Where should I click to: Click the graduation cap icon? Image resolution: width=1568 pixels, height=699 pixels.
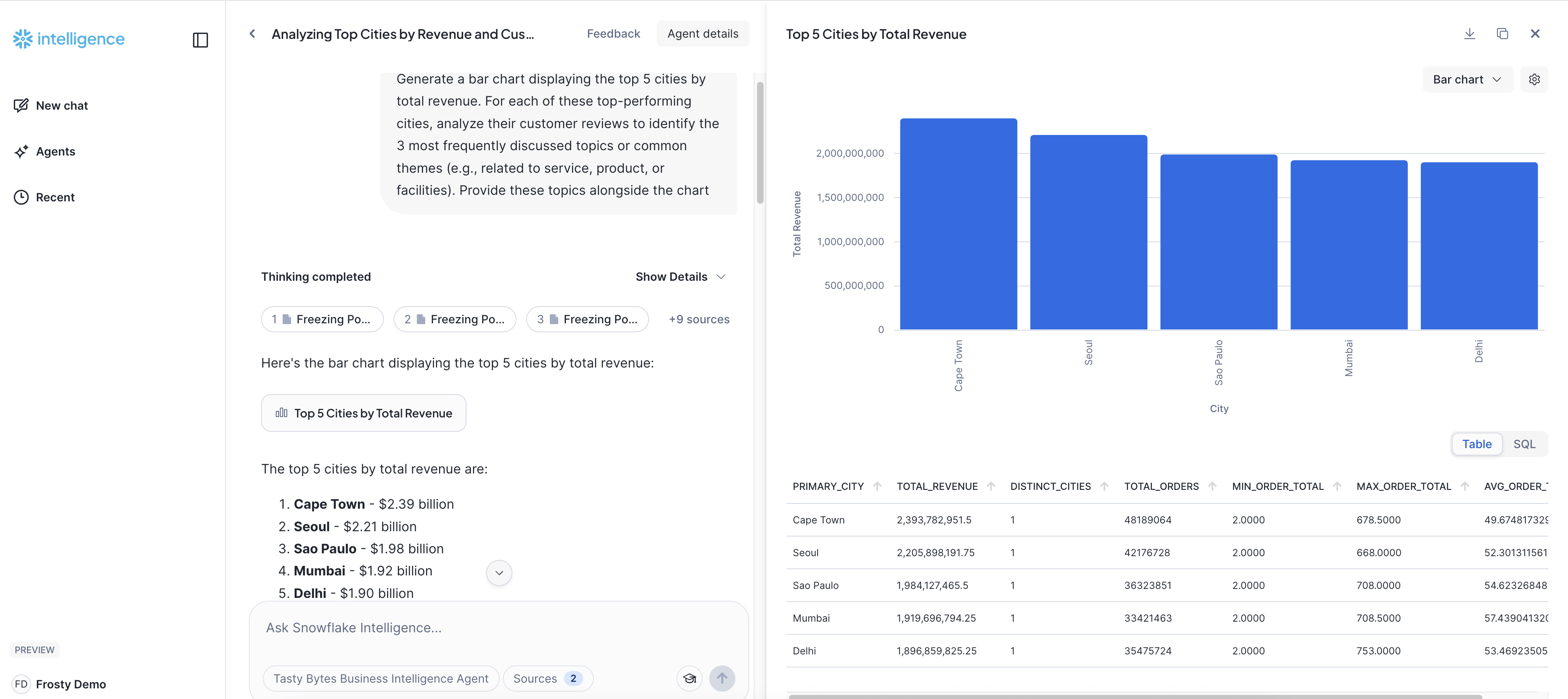(689, 678)
